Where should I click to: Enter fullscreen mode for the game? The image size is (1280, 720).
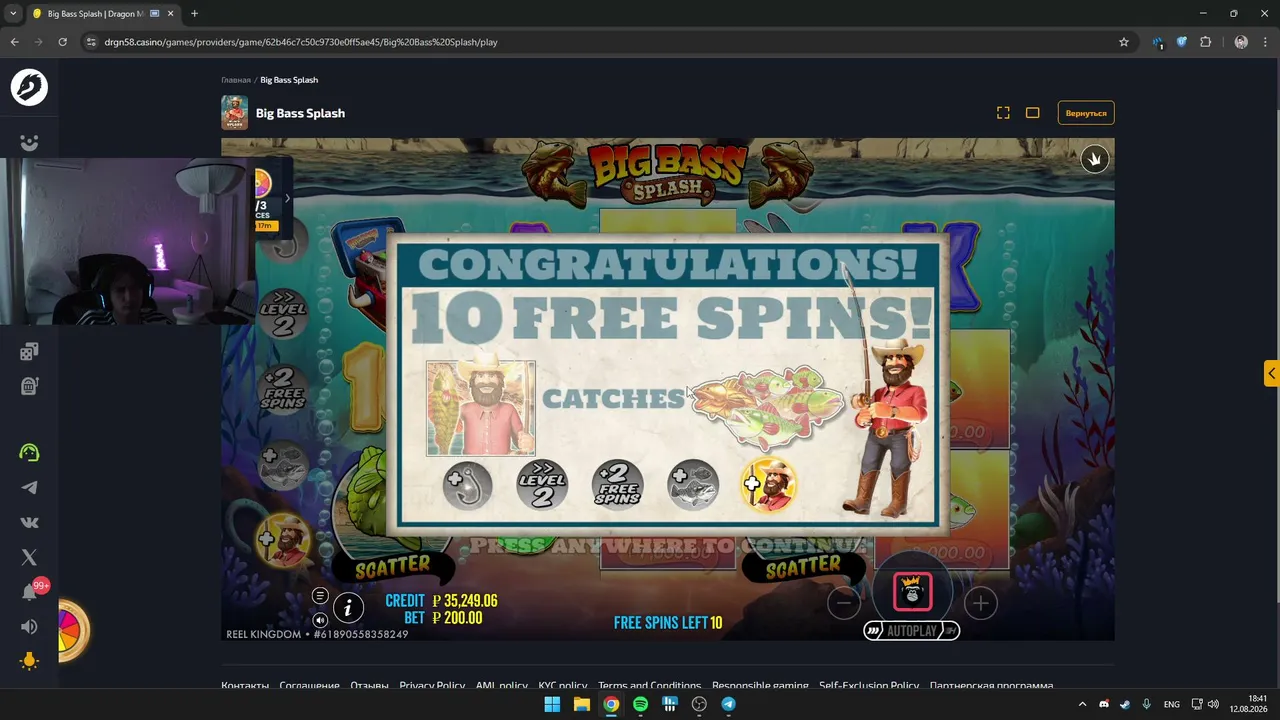click(x=1003, y=113)
